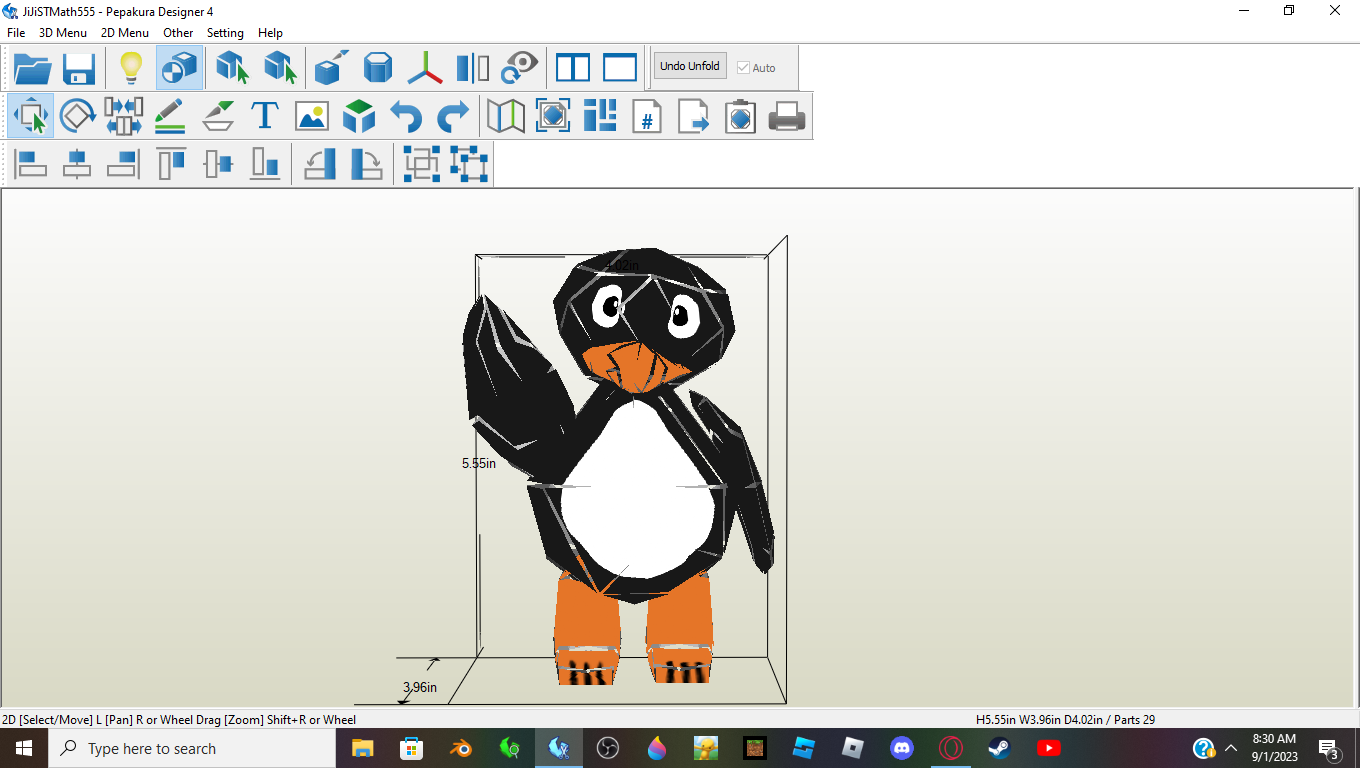Image resolution: width=1360 pixels, height=768 pixels.
Task: Click the hexagonal prism shape icon
Action: click(378, 68)
